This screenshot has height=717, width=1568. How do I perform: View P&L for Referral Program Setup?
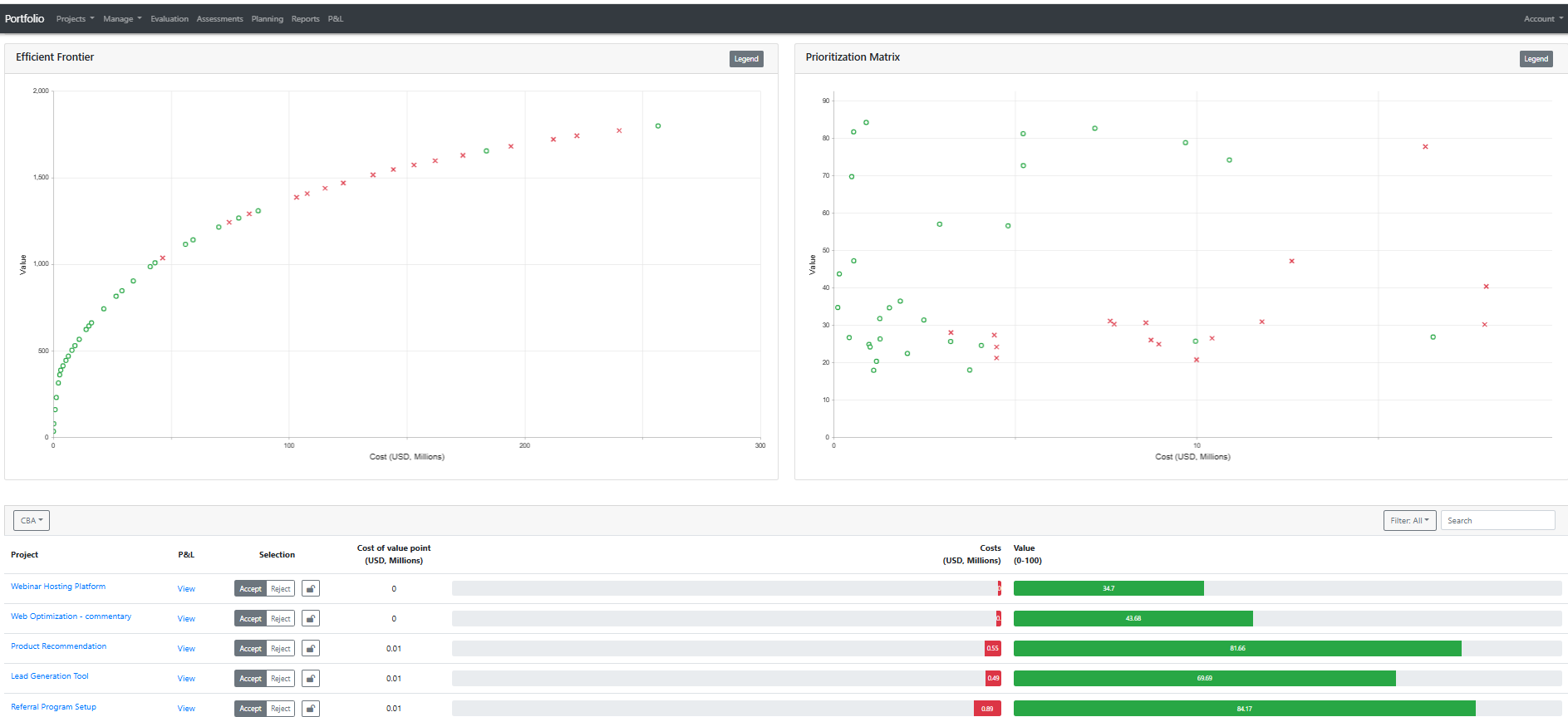point(186,709)
